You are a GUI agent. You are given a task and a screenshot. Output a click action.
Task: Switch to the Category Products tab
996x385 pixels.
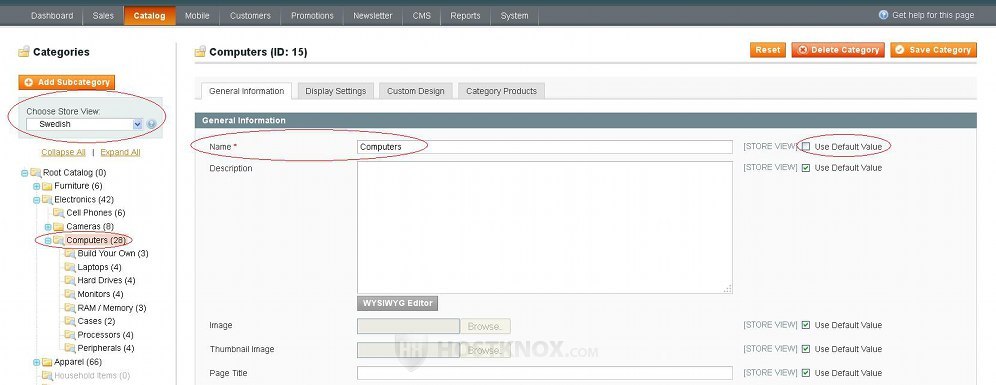tap(501, 91)
